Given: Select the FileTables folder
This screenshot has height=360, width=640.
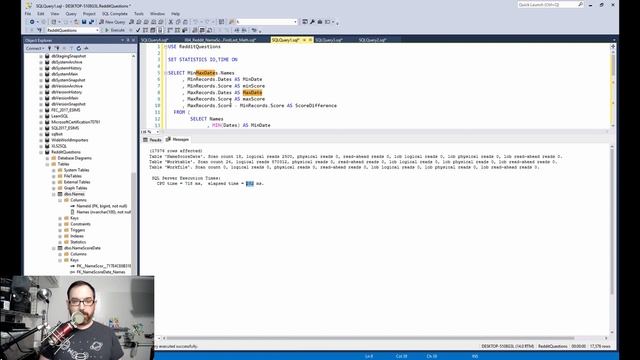Looking at the screenshot, I should coord(73,176).
